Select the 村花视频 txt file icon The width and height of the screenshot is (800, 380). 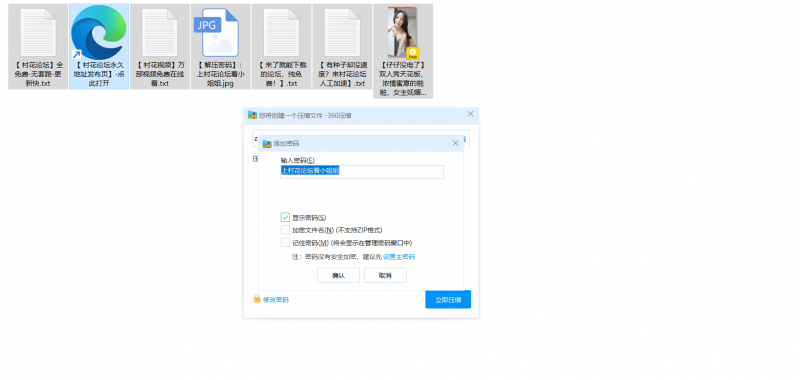click(160, 33)
